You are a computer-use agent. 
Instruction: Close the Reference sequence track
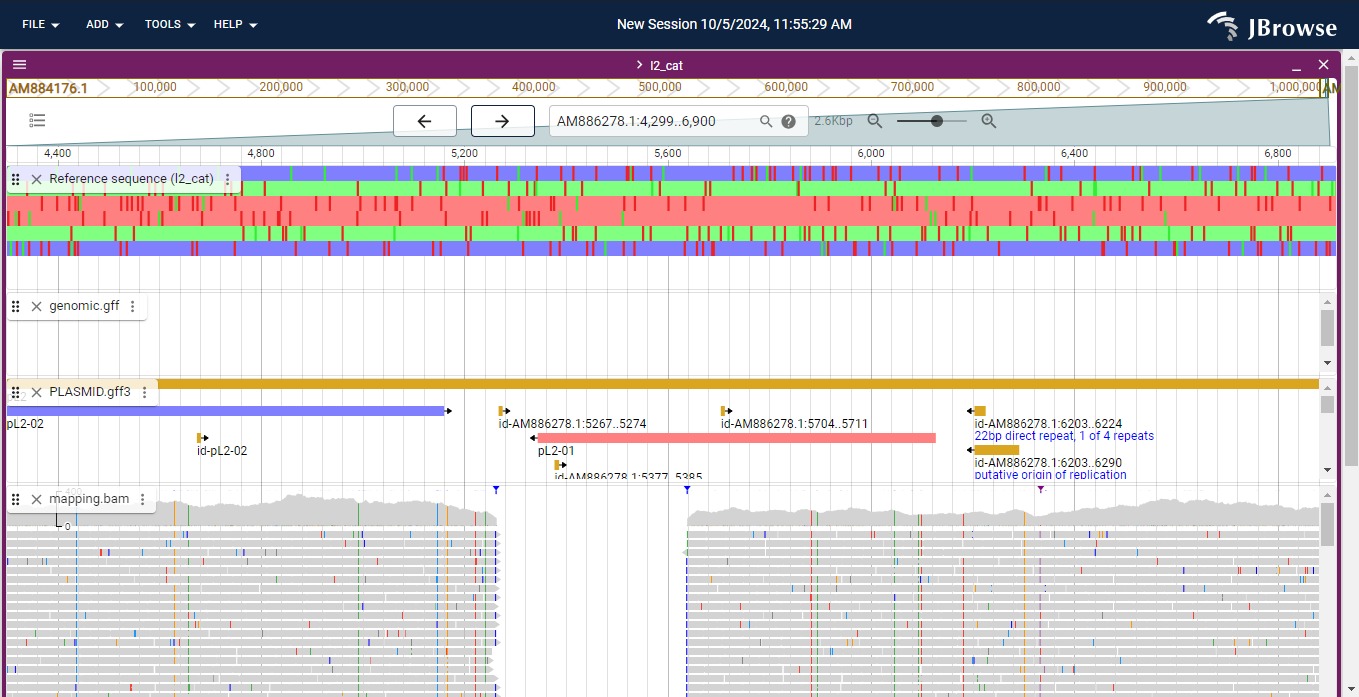37,179
